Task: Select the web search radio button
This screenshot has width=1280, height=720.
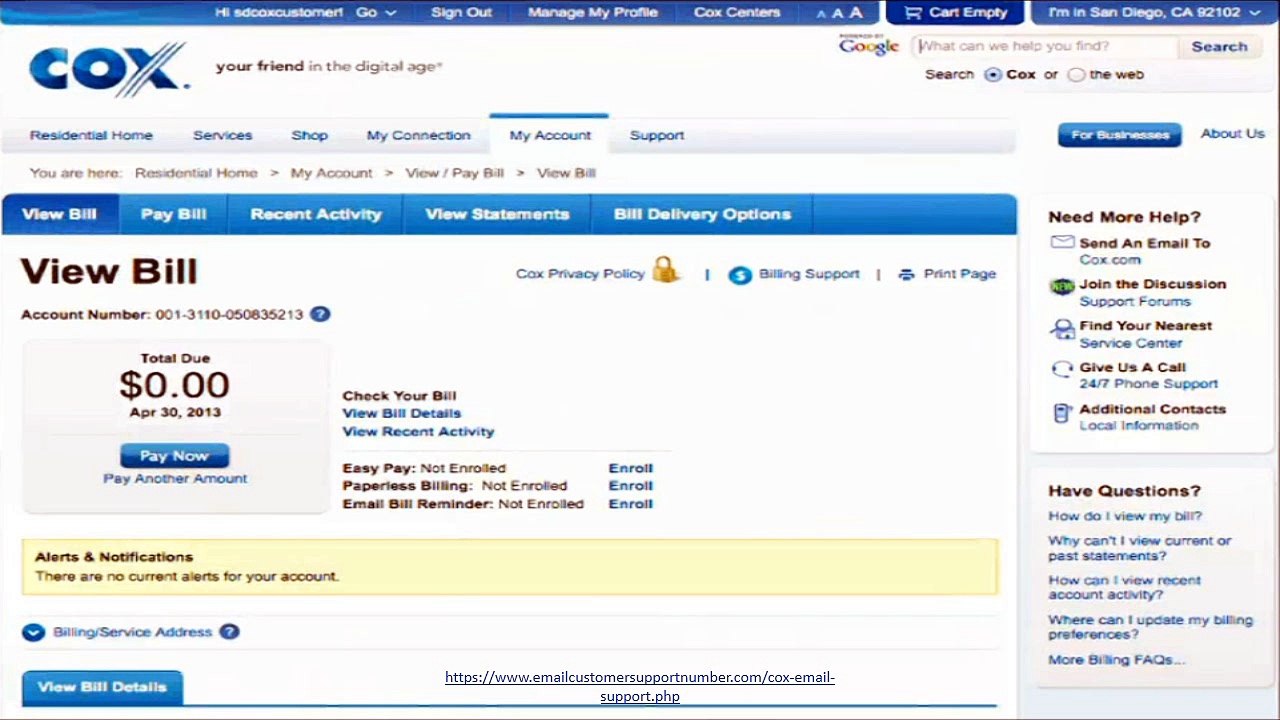Action: 1076,75
